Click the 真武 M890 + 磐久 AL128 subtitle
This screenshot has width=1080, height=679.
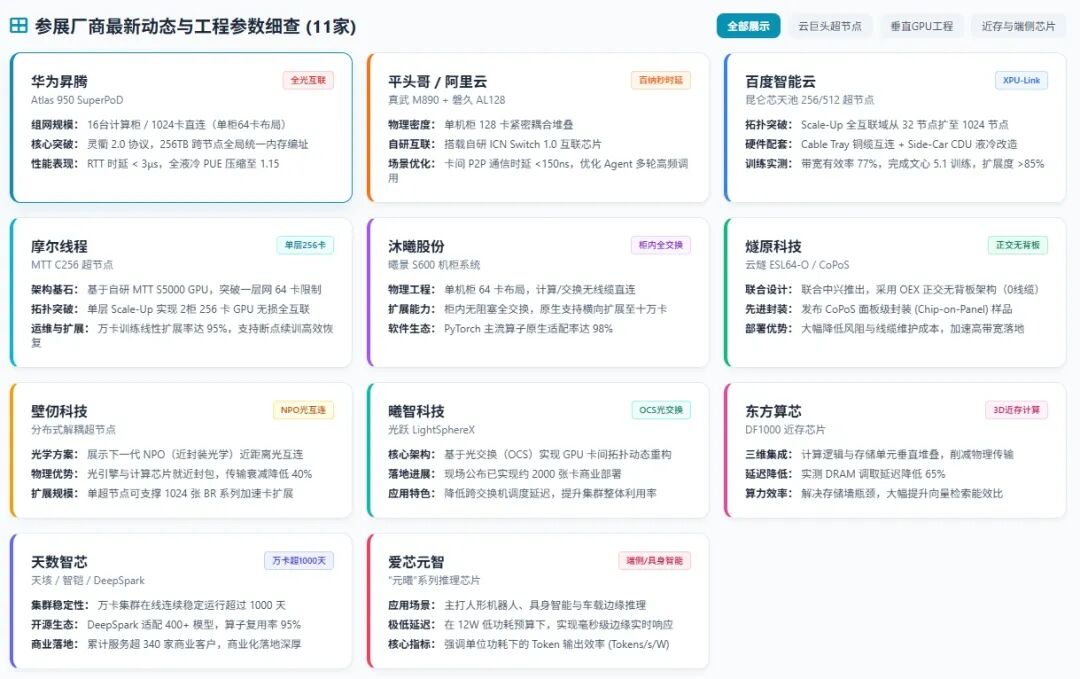(446, 100)
